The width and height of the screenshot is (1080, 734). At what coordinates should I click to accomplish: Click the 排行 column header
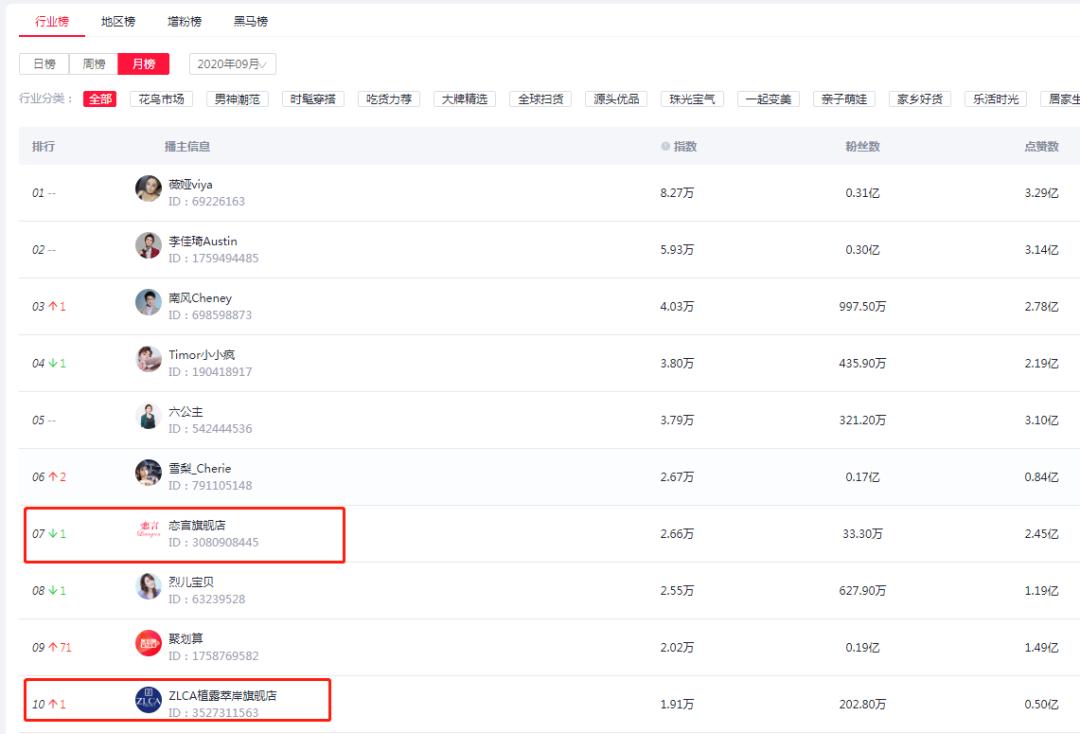tap(43, 146)
